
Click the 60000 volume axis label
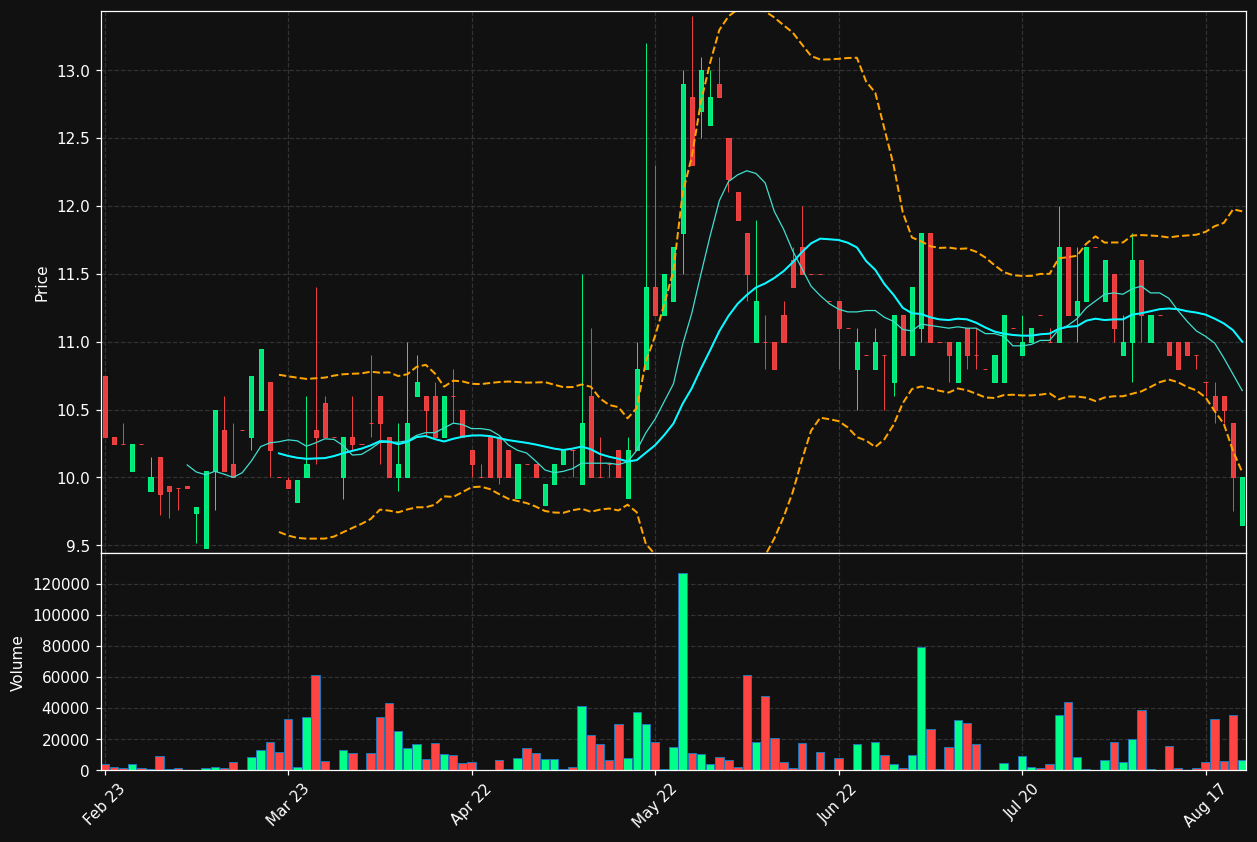coord(68,678)
